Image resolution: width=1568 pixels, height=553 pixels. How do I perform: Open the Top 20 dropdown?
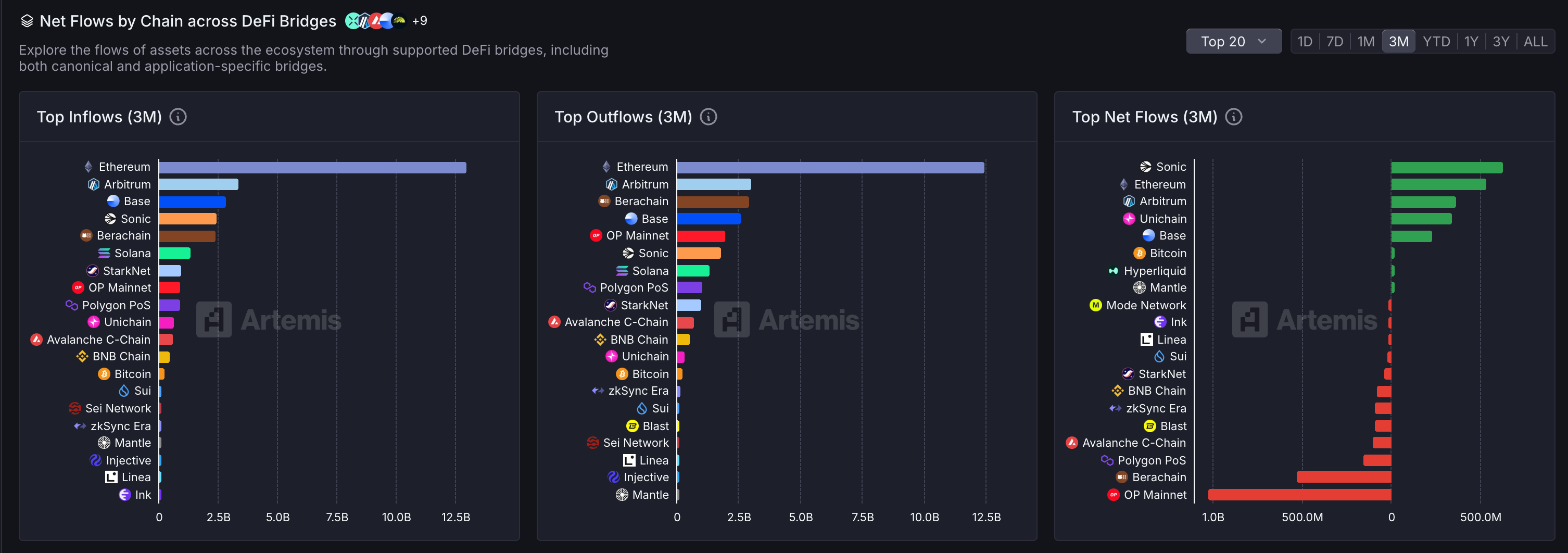[1233, 42]
